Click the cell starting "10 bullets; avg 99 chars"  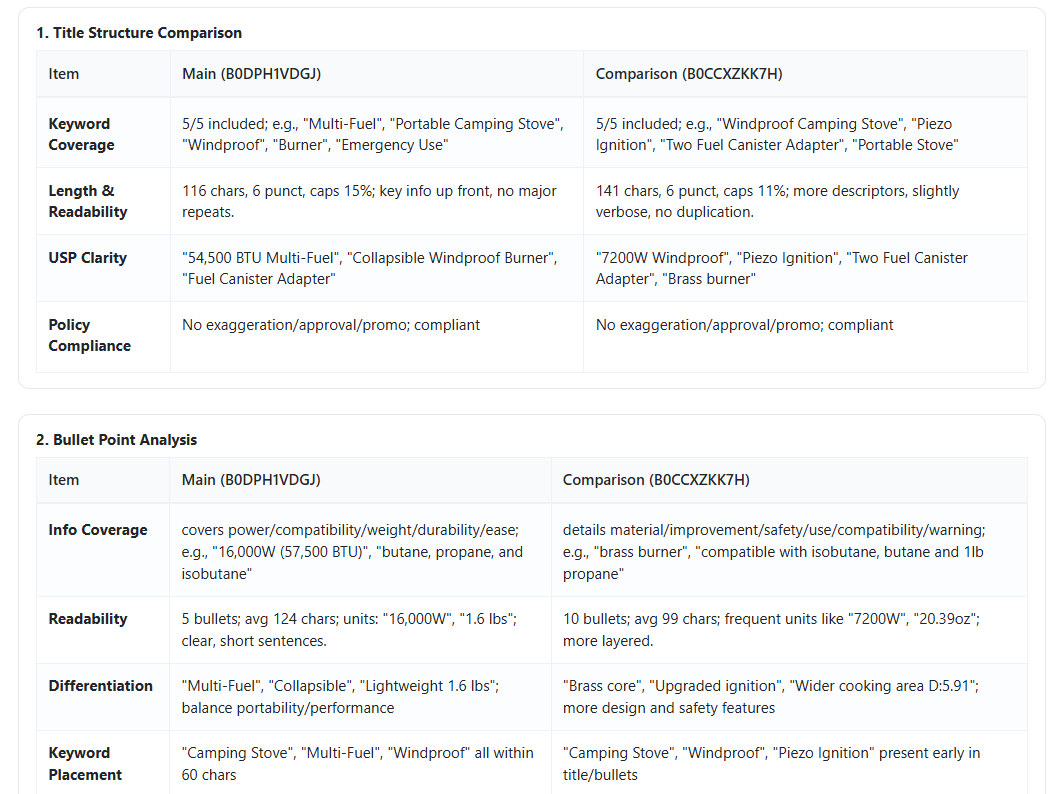pyautogui.click(x=770, y=629)
